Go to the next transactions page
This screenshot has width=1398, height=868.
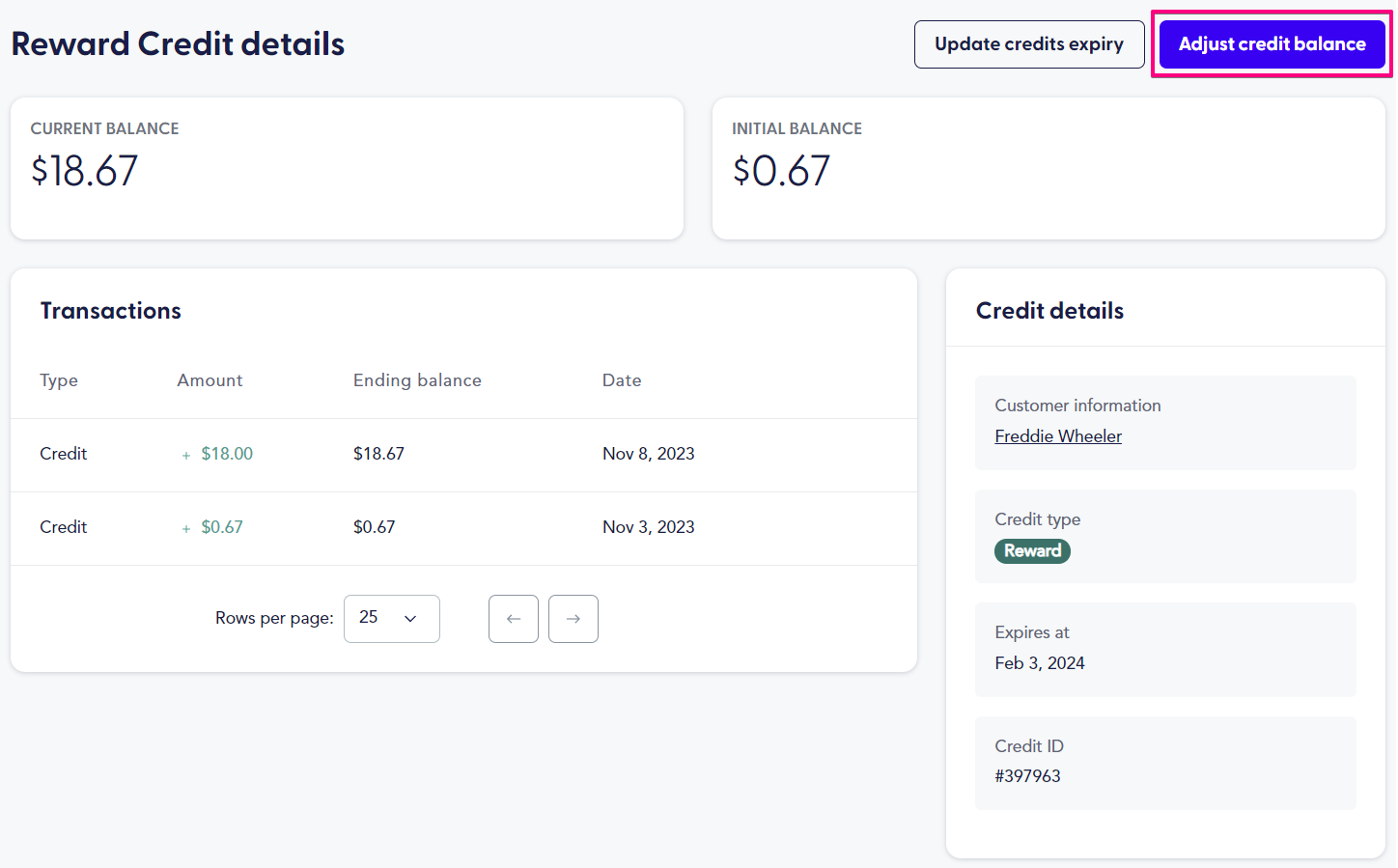tap(573, 618)
